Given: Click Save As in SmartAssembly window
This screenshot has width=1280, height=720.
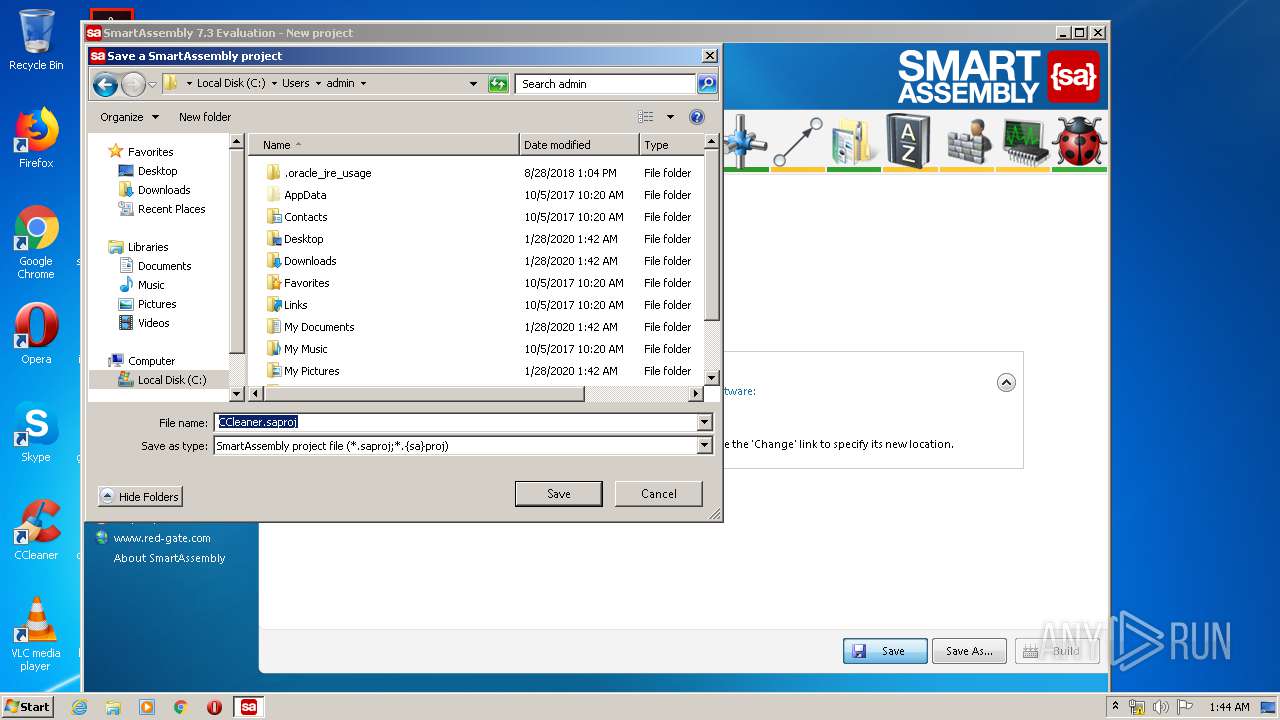Looking at the screenshot, I should point(969,651).
